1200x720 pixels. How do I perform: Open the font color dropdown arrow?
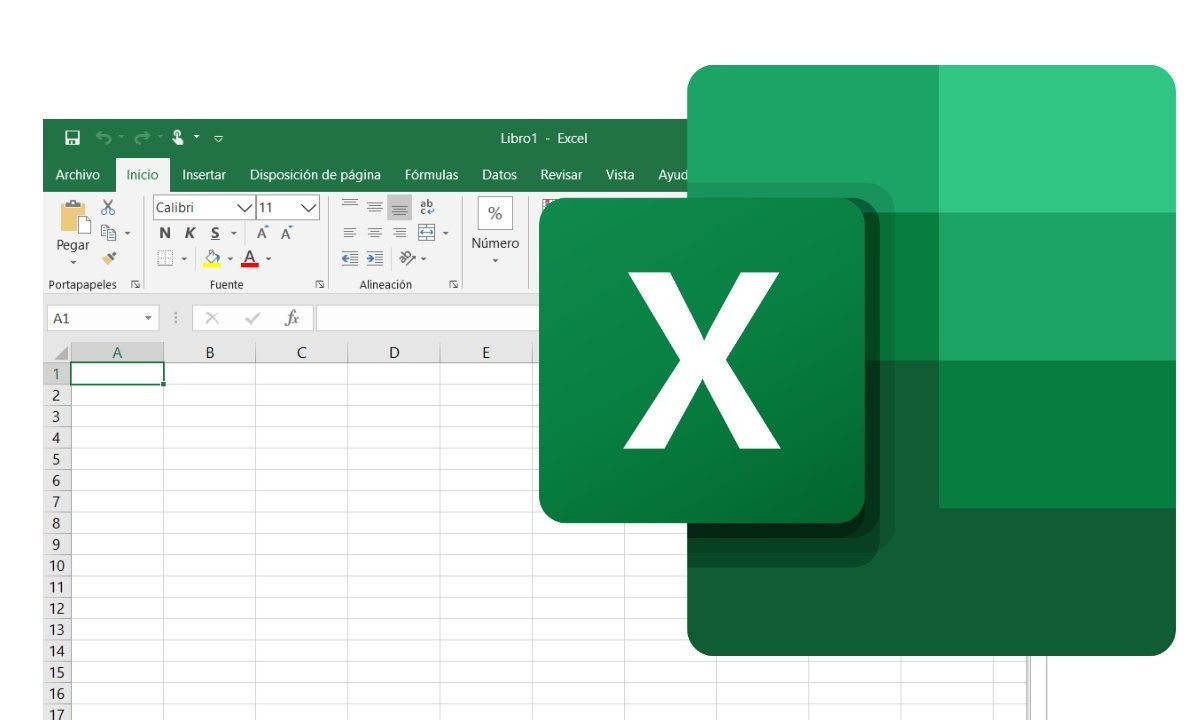(x=268, y=259)
